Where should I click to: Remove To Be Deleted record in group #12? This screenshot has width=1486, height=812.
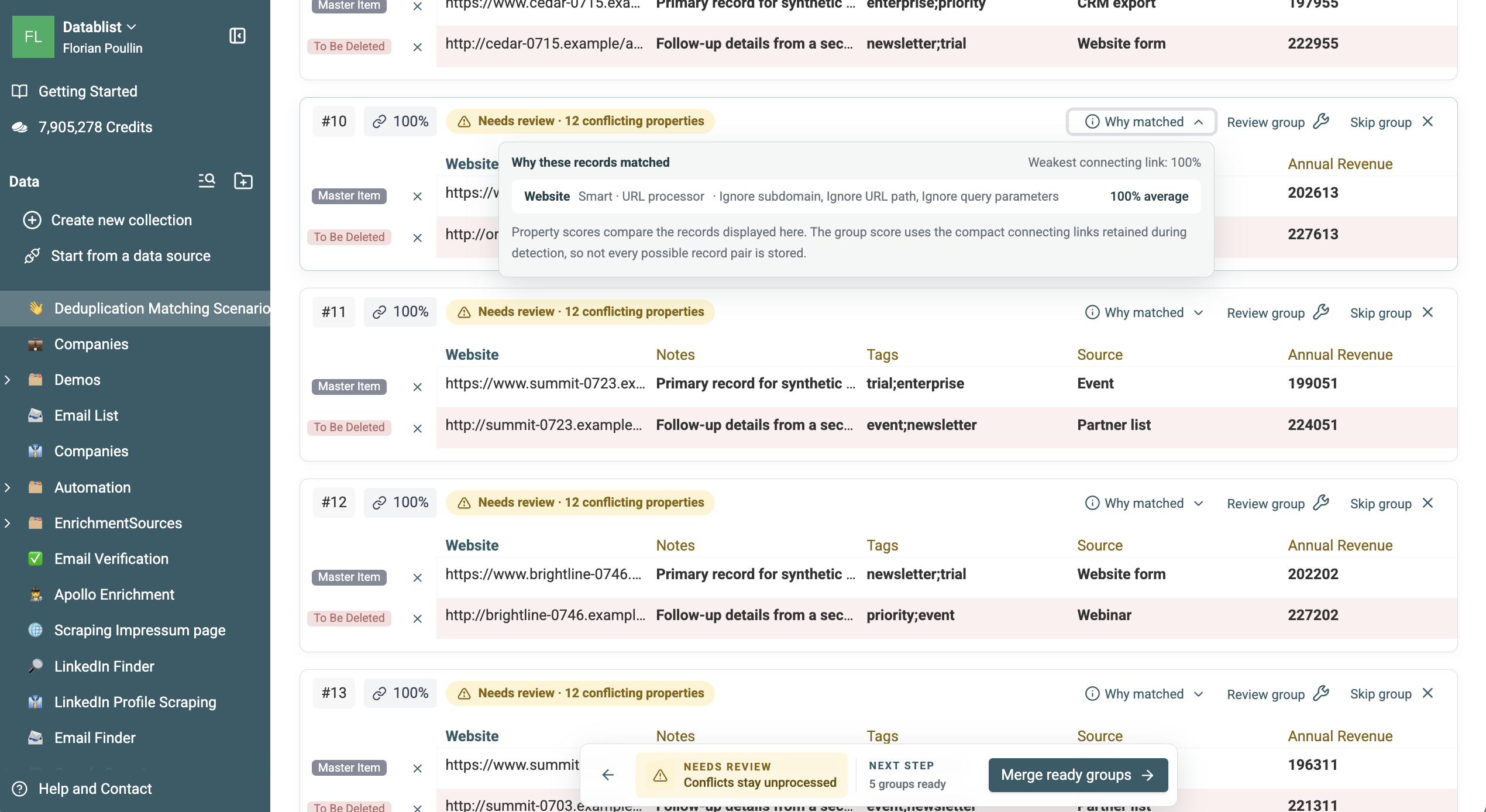[x=417, y=618]
